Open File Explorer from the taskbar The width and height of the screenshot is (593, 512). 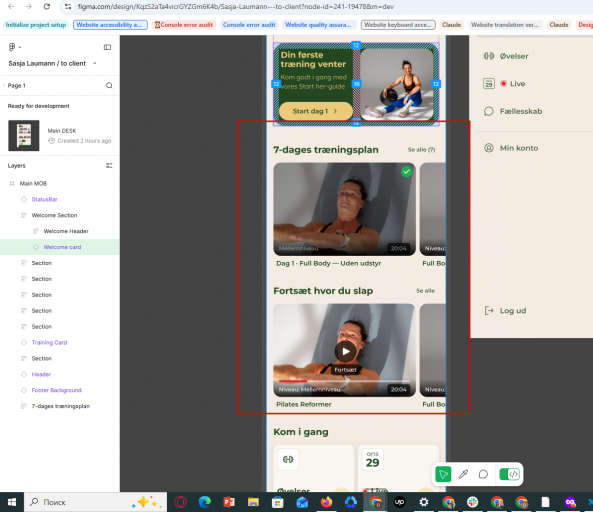coord(253,502)
